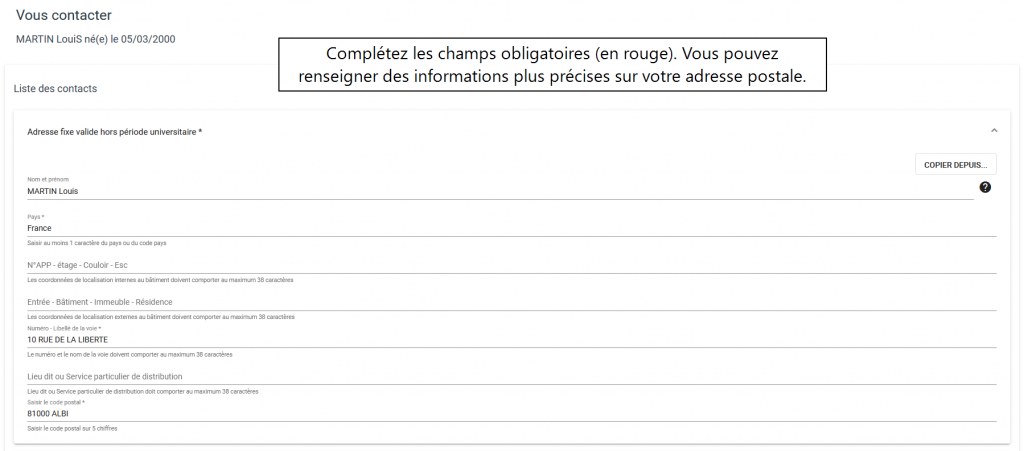This screenshot has width=1024, height=451.
Task: Collapse the Adresse fixe panel chevron
Action: click(x=994, y=131)
